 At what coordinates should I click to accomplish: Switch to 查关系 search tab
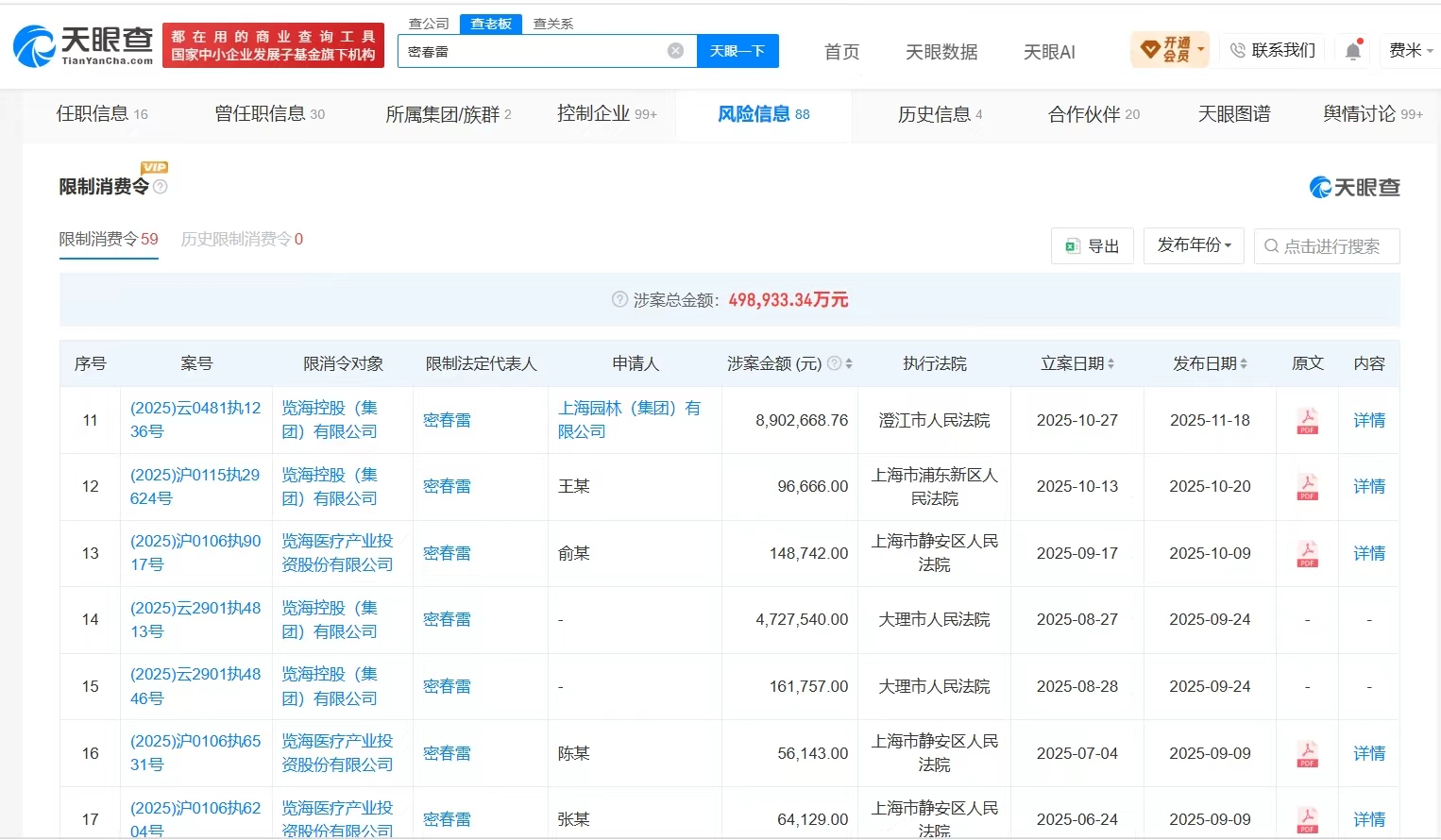553,24
